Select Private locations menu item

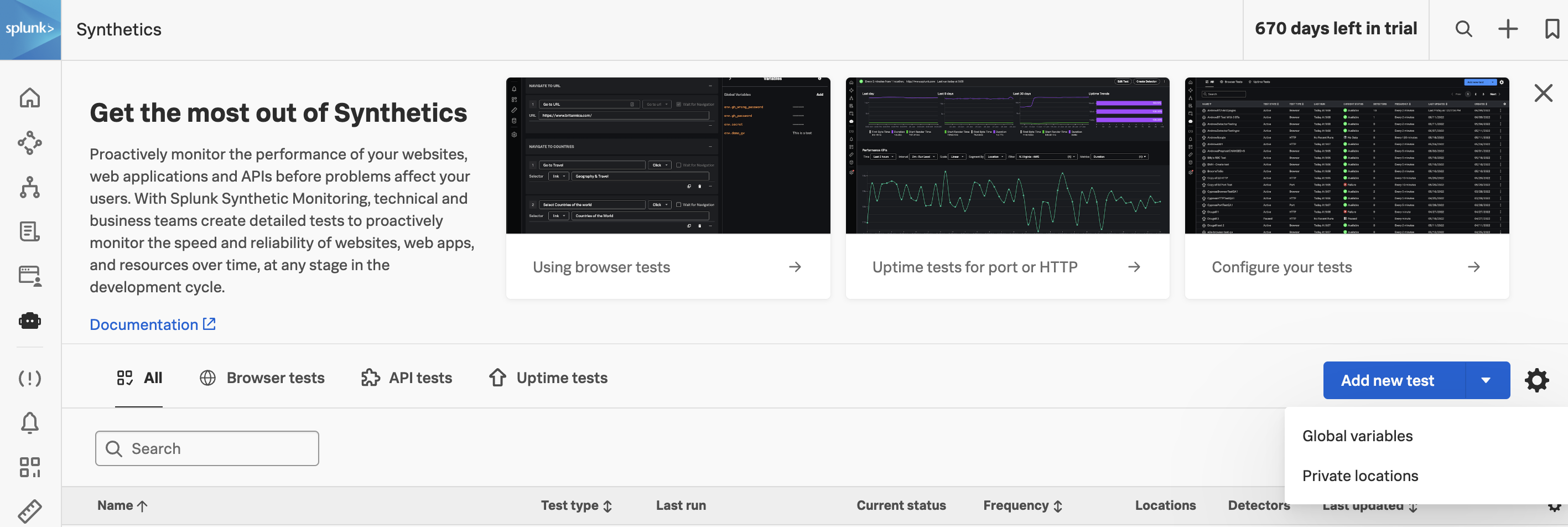[x=1360, y=476]
